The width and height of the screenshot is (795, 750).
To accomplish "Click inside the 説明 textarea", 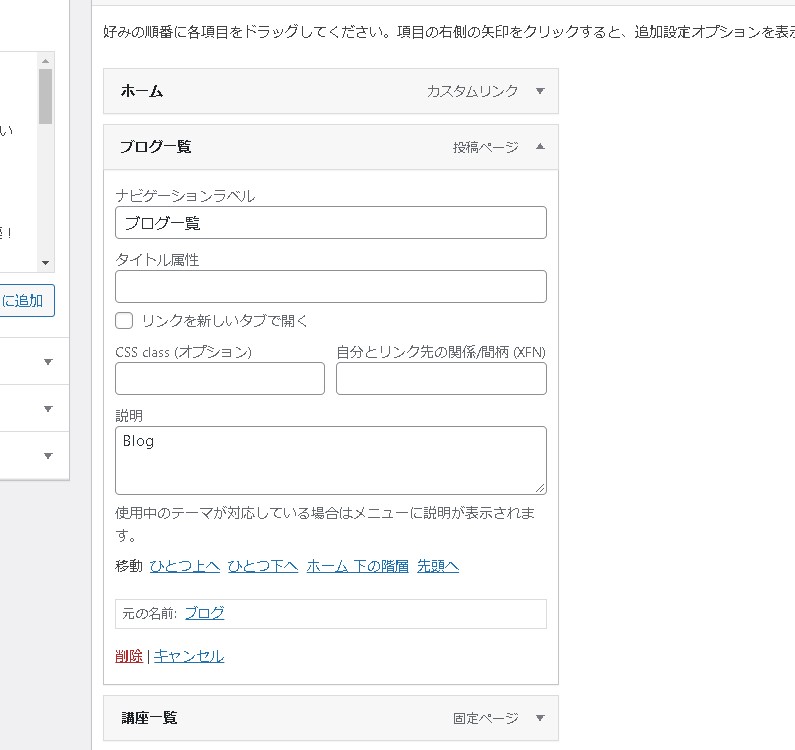I will 330,460.
